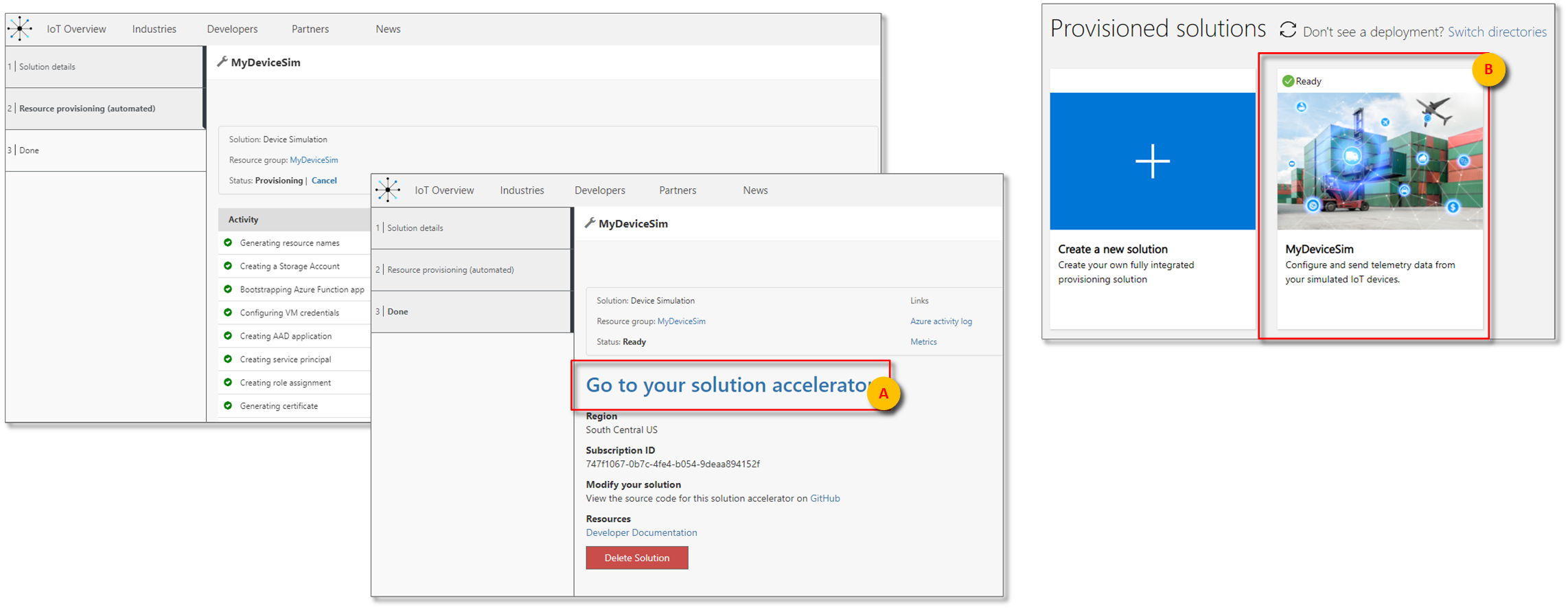Click the green check for Creating role assignment

pyautogui.click(x=228, y=383)
